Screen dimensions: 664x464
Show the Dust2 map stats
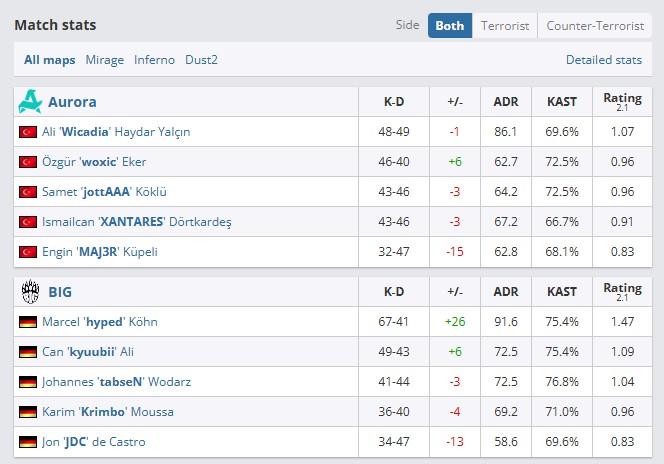(201, 60)
